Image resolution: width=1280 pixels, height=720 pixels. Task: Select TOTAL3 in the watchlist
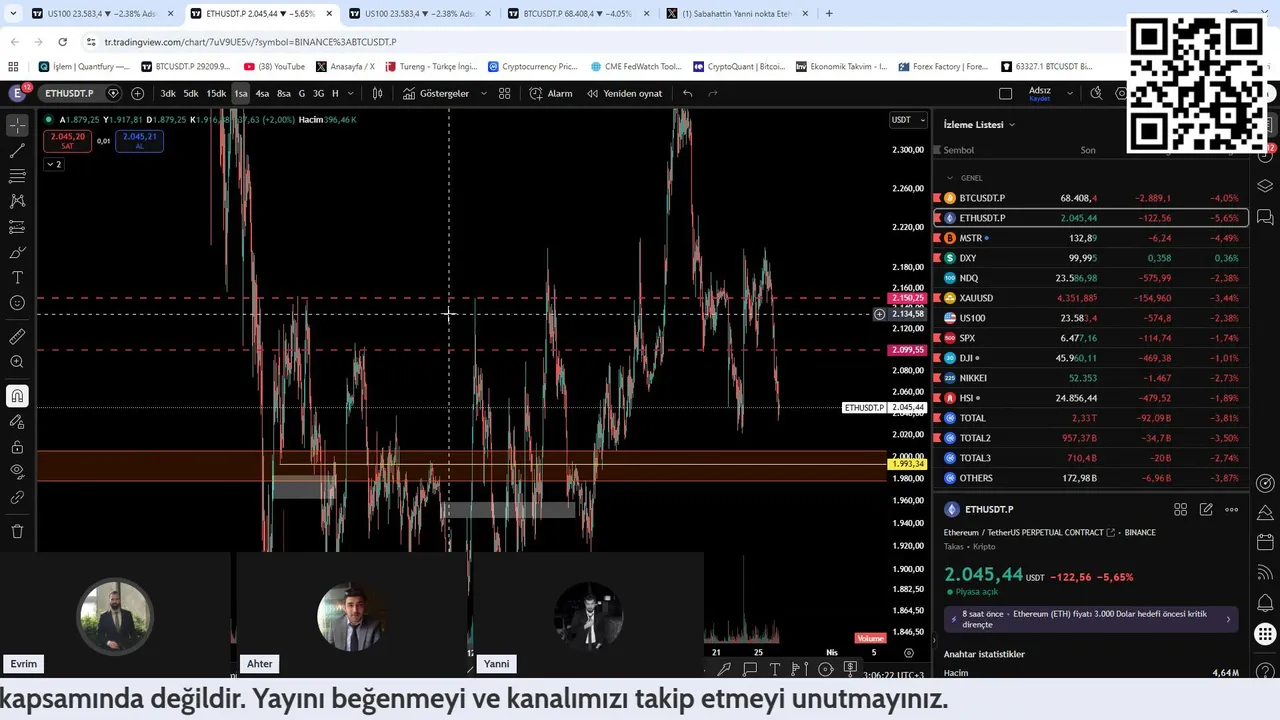click(x=1091, y=458)
